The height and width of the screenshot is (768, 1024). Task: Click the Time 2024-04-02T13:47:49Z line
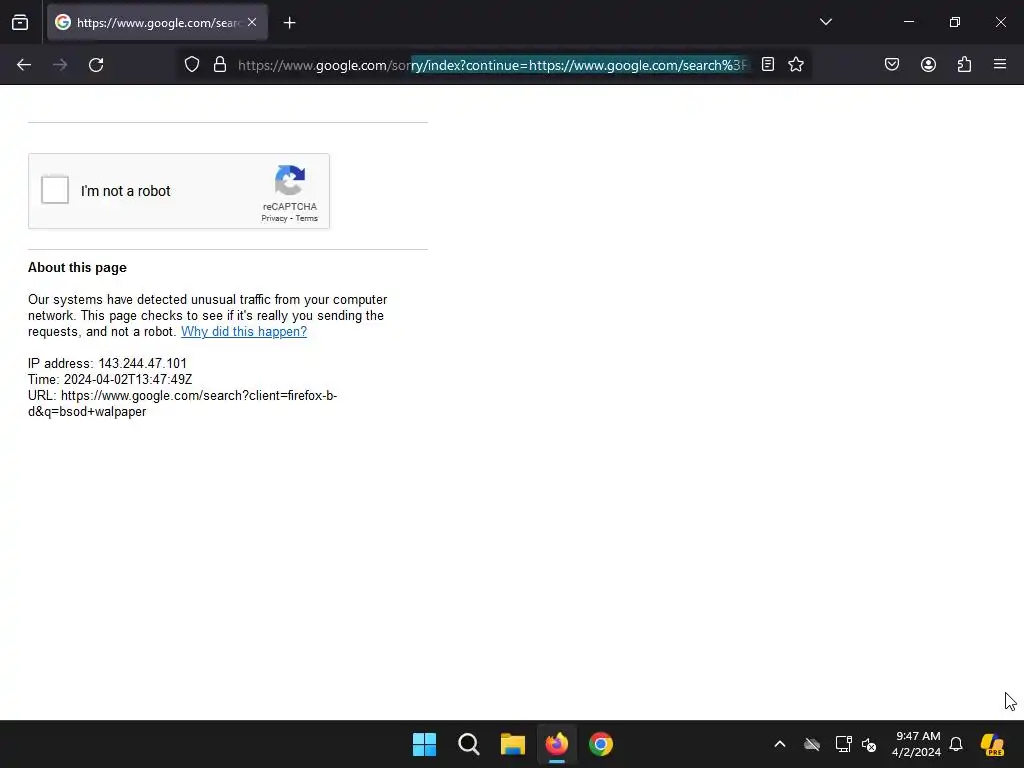click(x=110, y=379)
